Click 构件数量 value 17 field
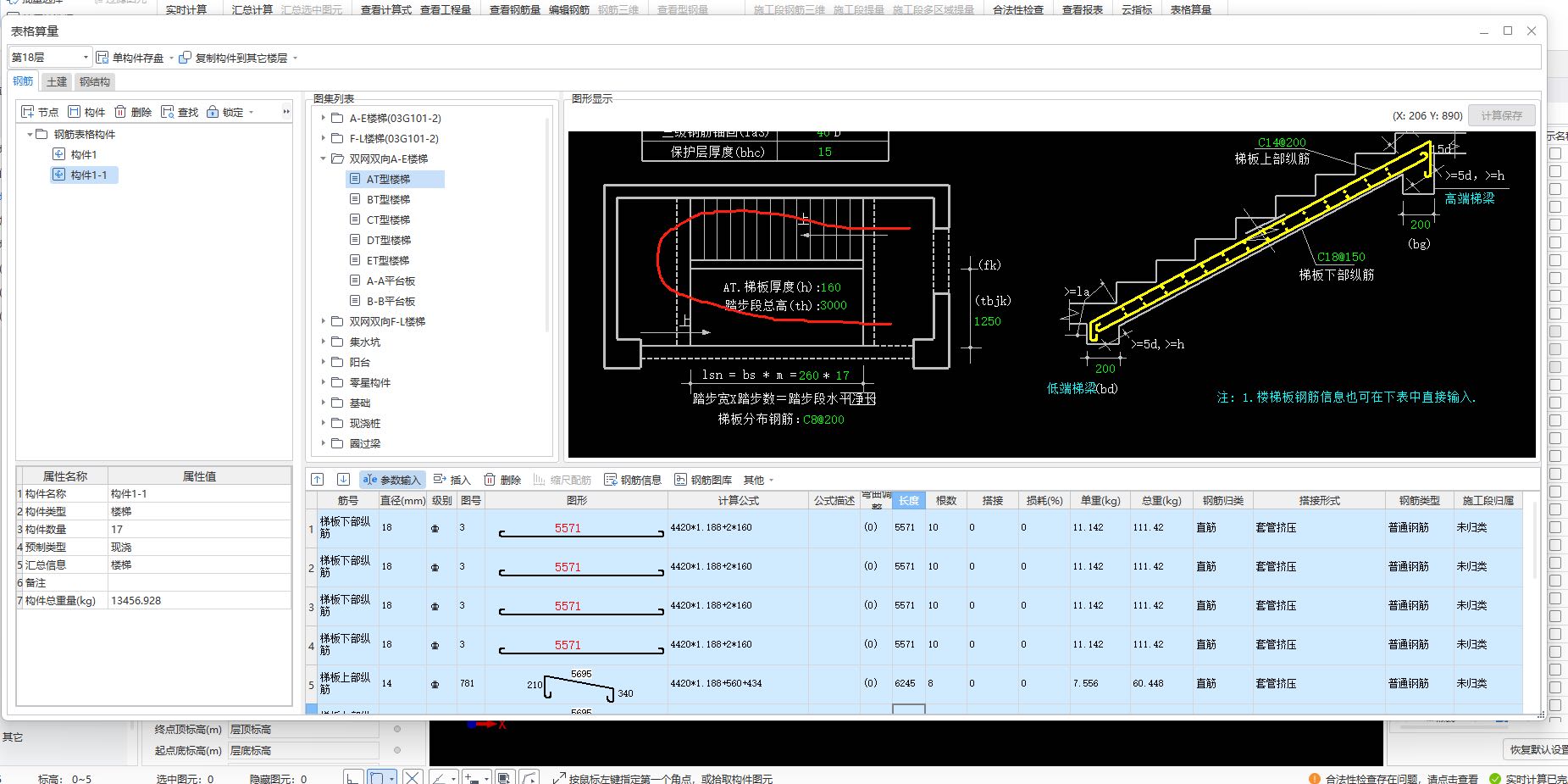This screenshot has height=784, width=1568. pos(199,529)
